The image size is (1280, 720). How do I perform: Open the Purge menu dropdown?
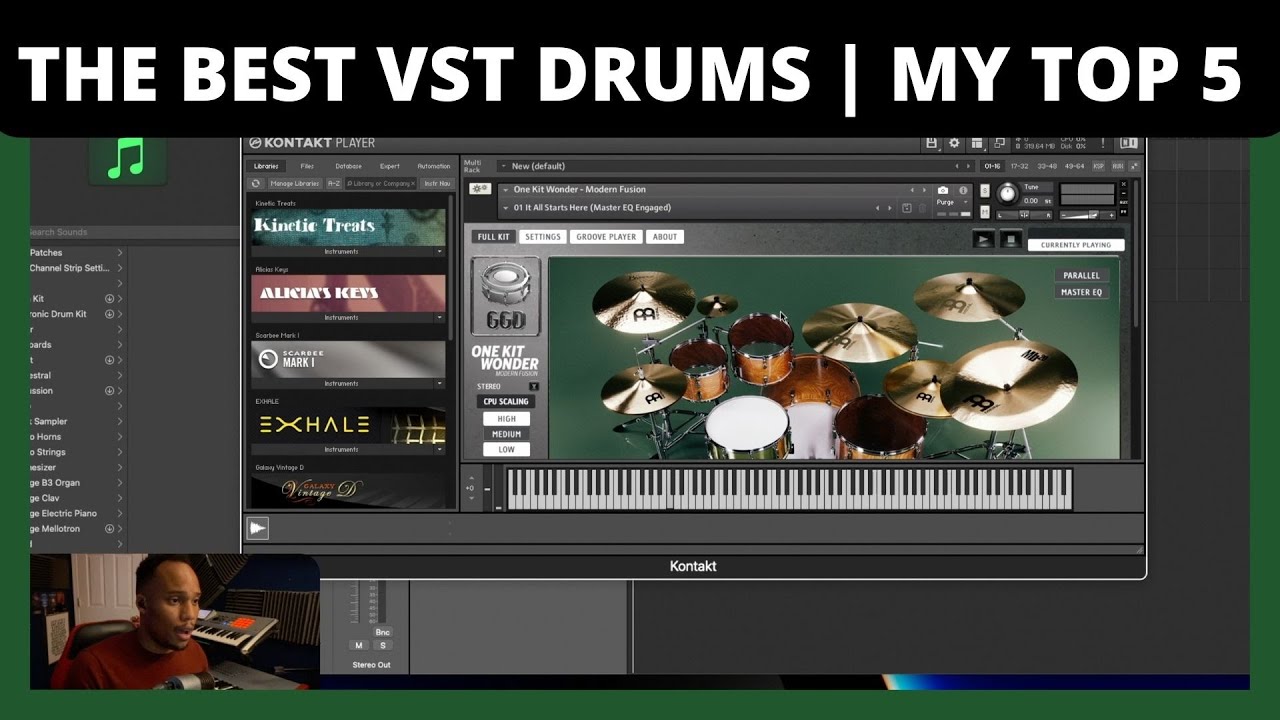coord(950,203)
